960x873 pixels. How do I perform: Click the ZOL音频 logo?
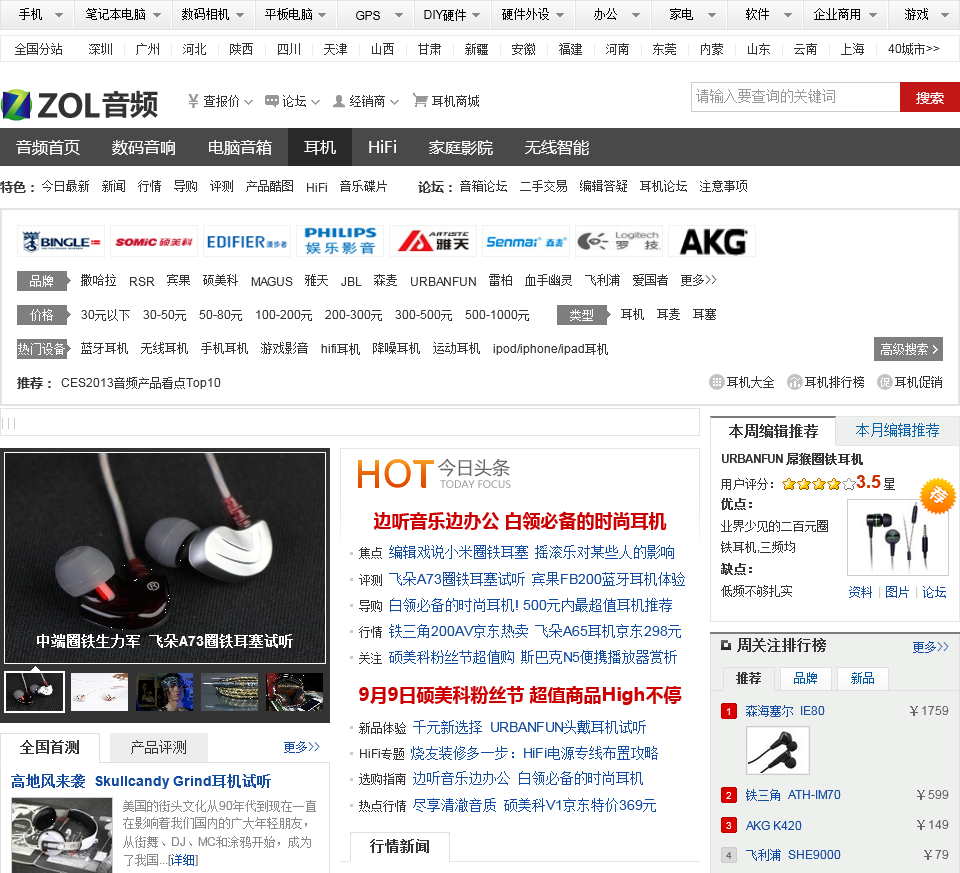coord(80,104)
